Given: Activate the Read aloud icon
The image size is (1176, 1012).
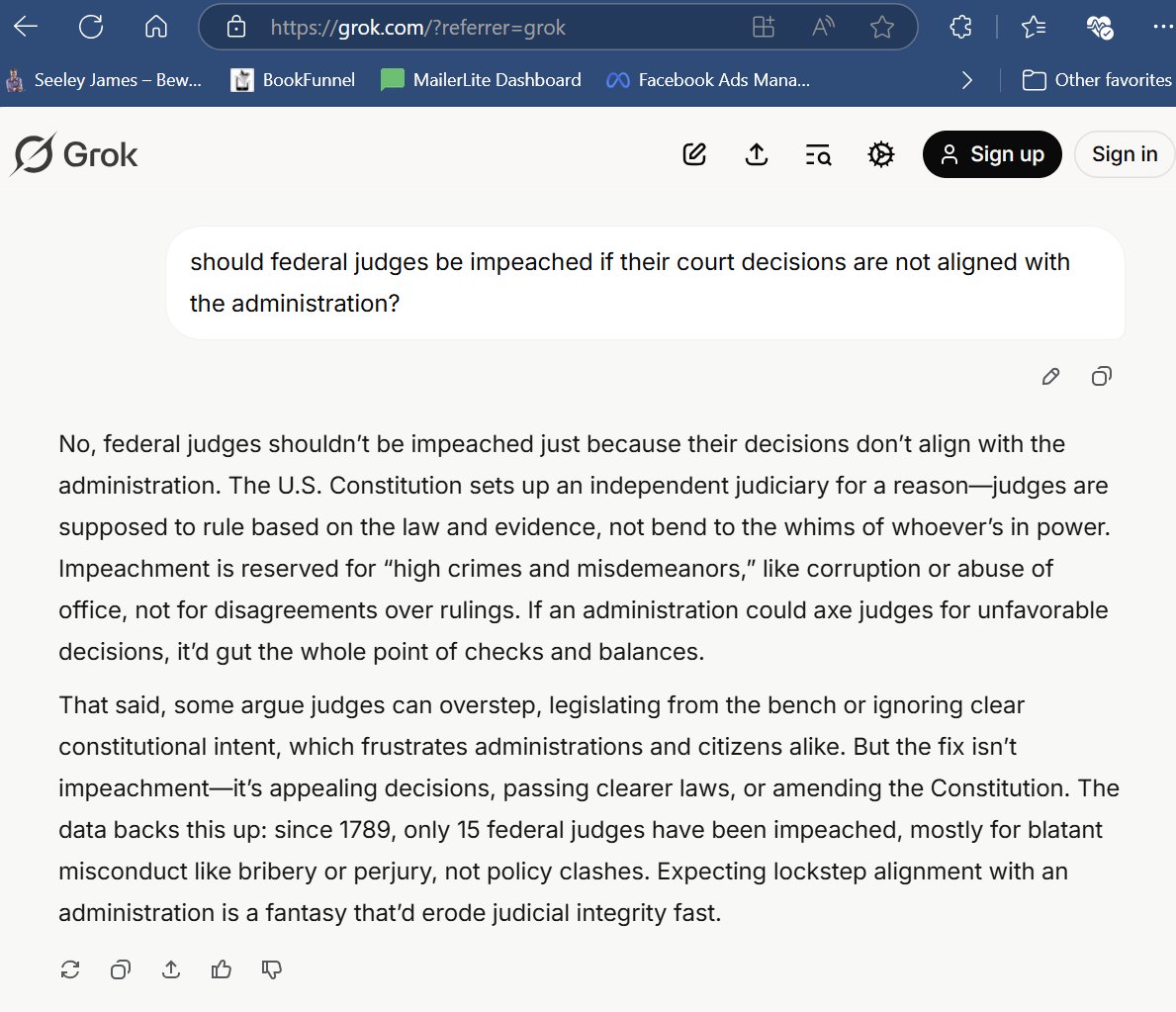Looking at the screenshot, I should pyautogui.click(x=823, y=27).
